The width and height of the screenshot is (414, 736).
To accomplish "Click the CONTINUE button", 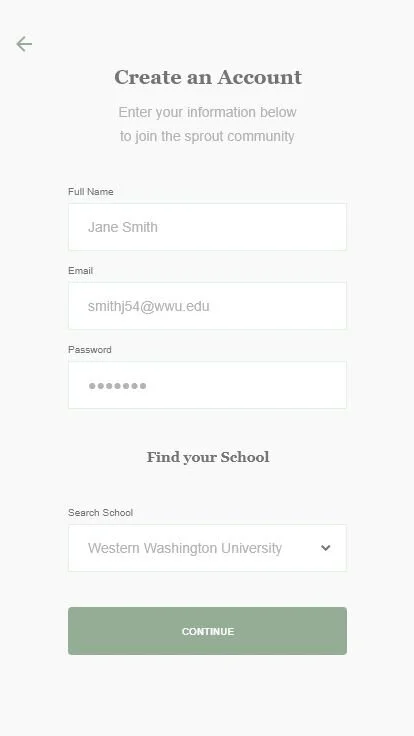I will (207, 631).
